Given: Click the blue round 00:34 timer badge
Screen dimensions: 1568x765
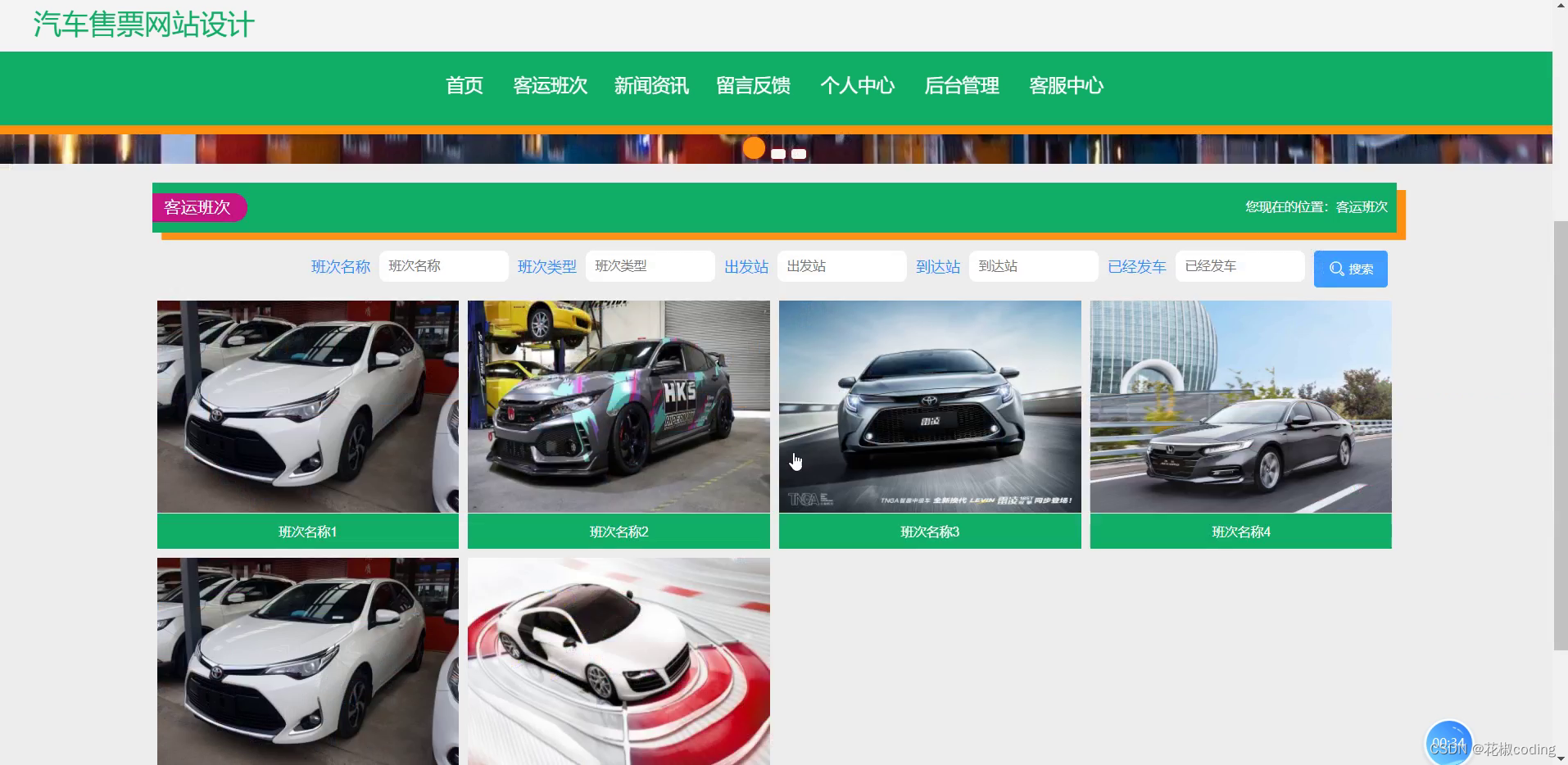Looking at the screenshot, I should tap(1448, 742).
